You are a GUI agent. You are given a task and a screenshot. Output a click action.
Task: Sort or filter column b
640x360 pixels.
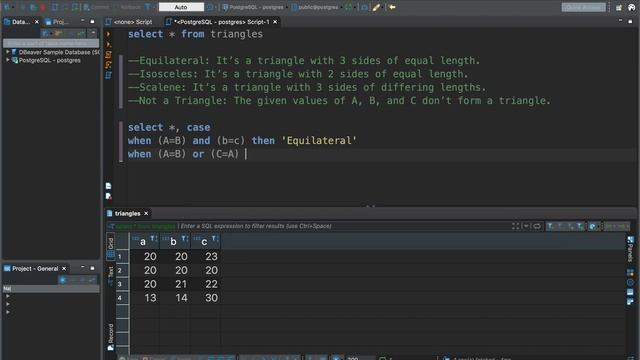[184, 238]
